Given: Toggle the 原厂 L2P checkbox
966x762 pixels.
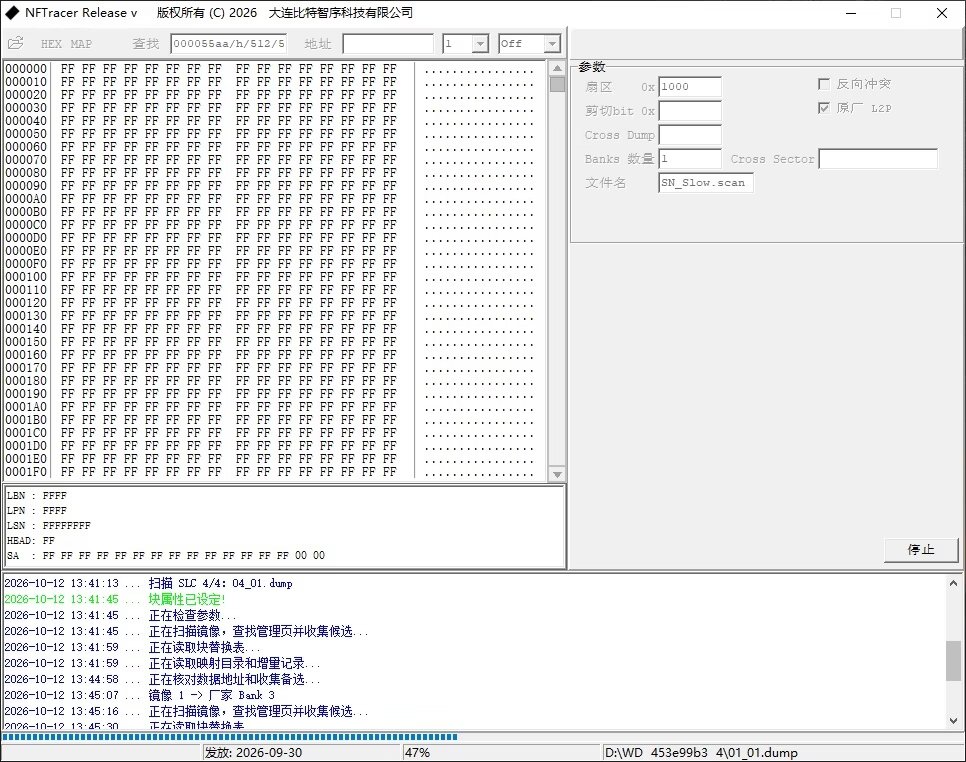Looking at the screenshot, I should click(824, 108).
